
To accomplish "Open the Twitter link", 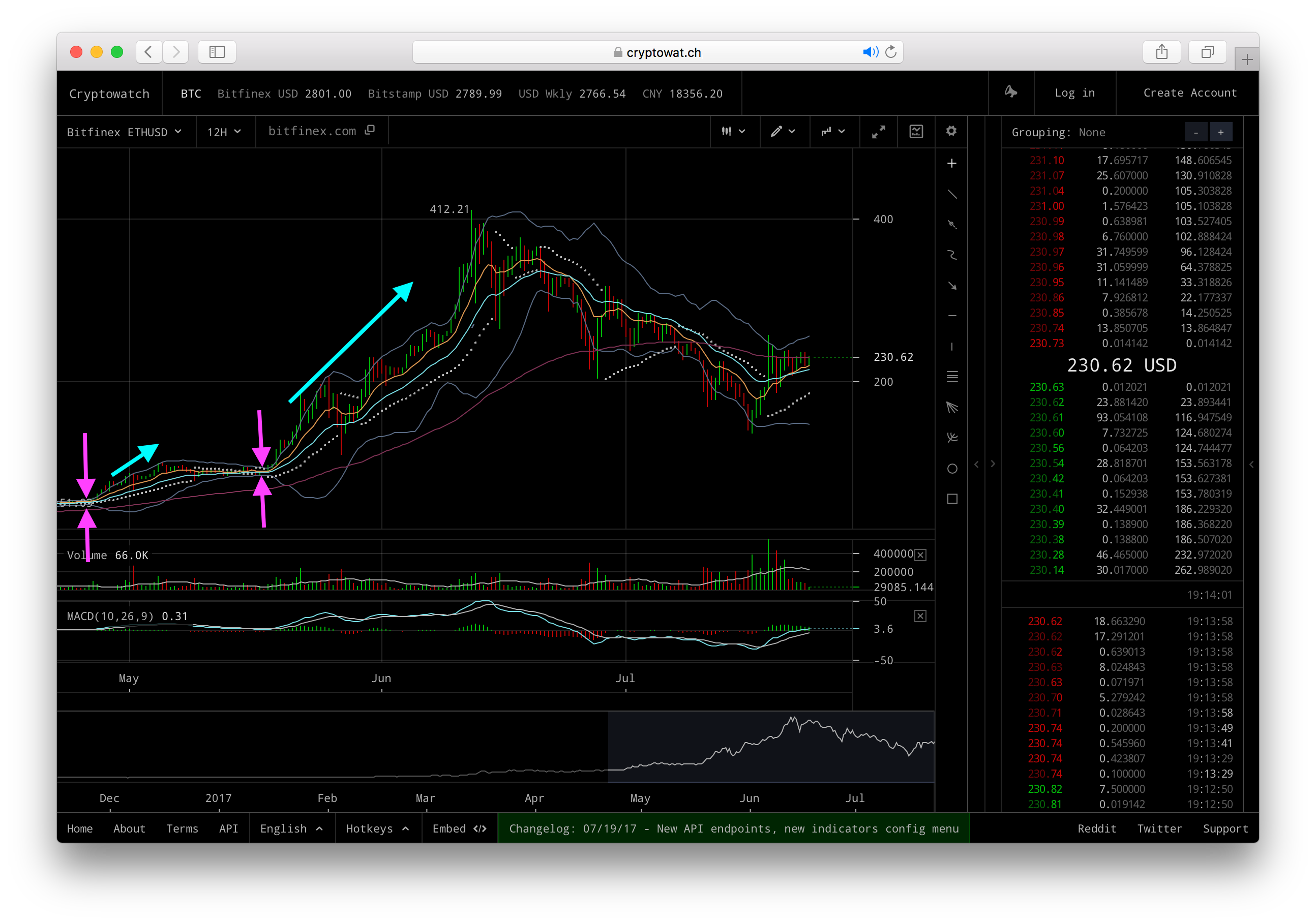I will point(1159,829).
